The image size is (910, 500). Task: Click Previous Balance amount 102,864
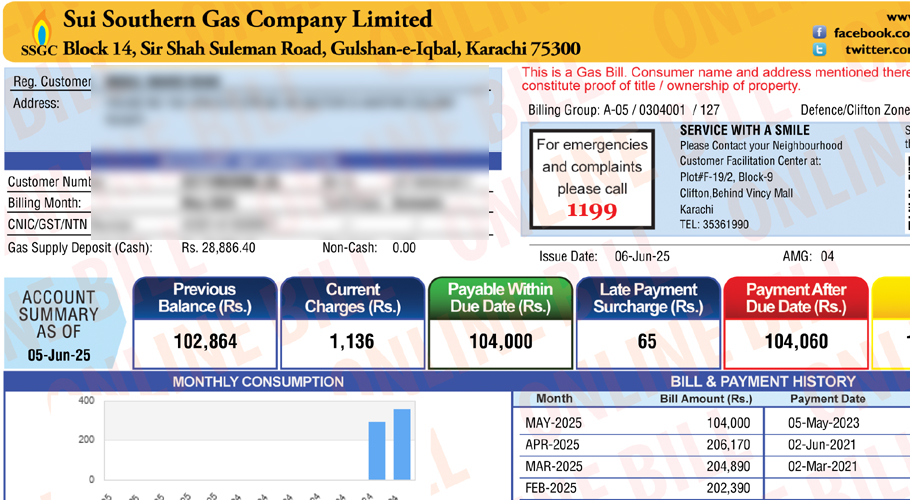[205, 342]
